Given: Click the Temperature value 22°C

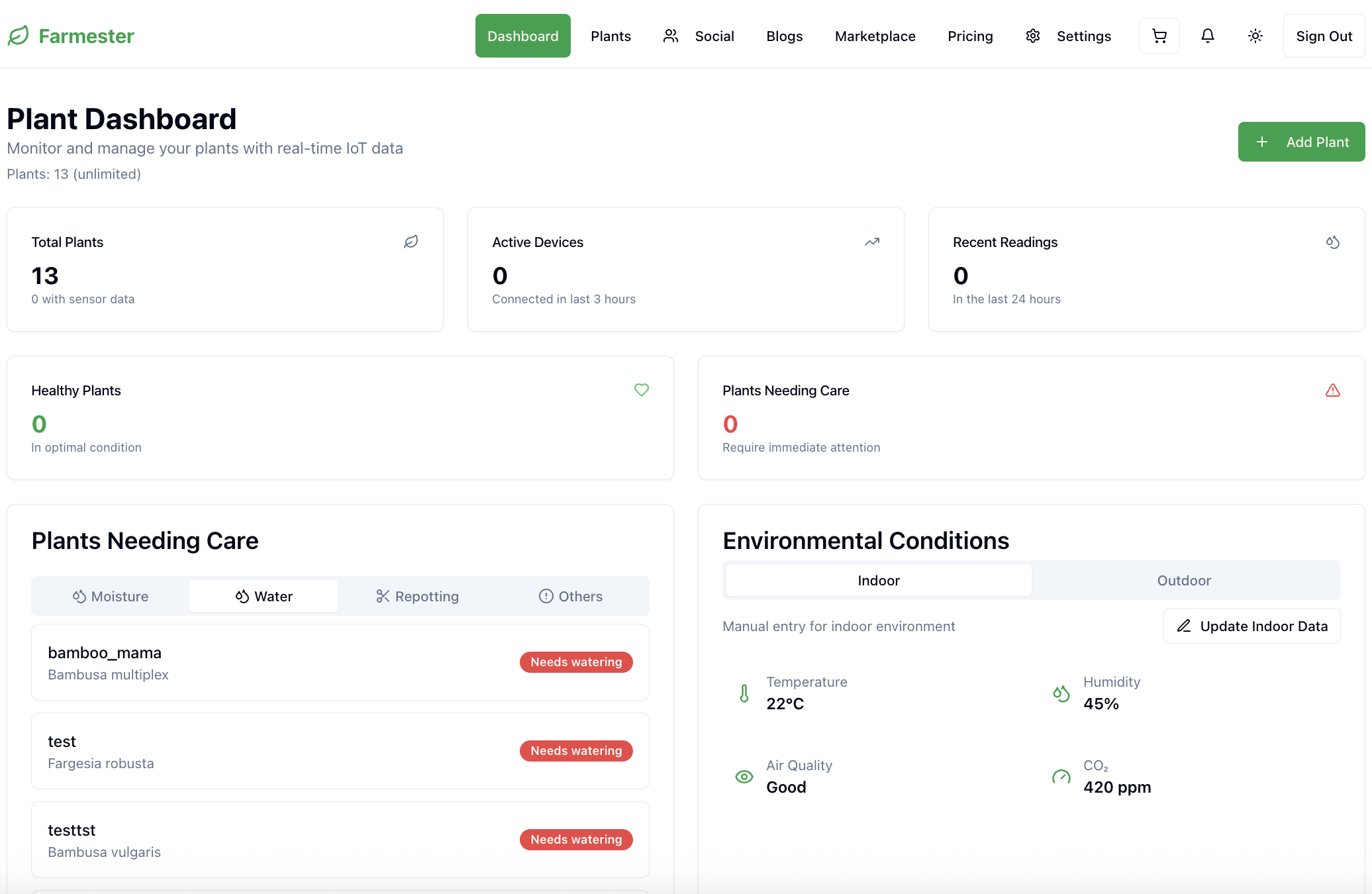Looking at the screenshot, I should click(x=785, y=704).
